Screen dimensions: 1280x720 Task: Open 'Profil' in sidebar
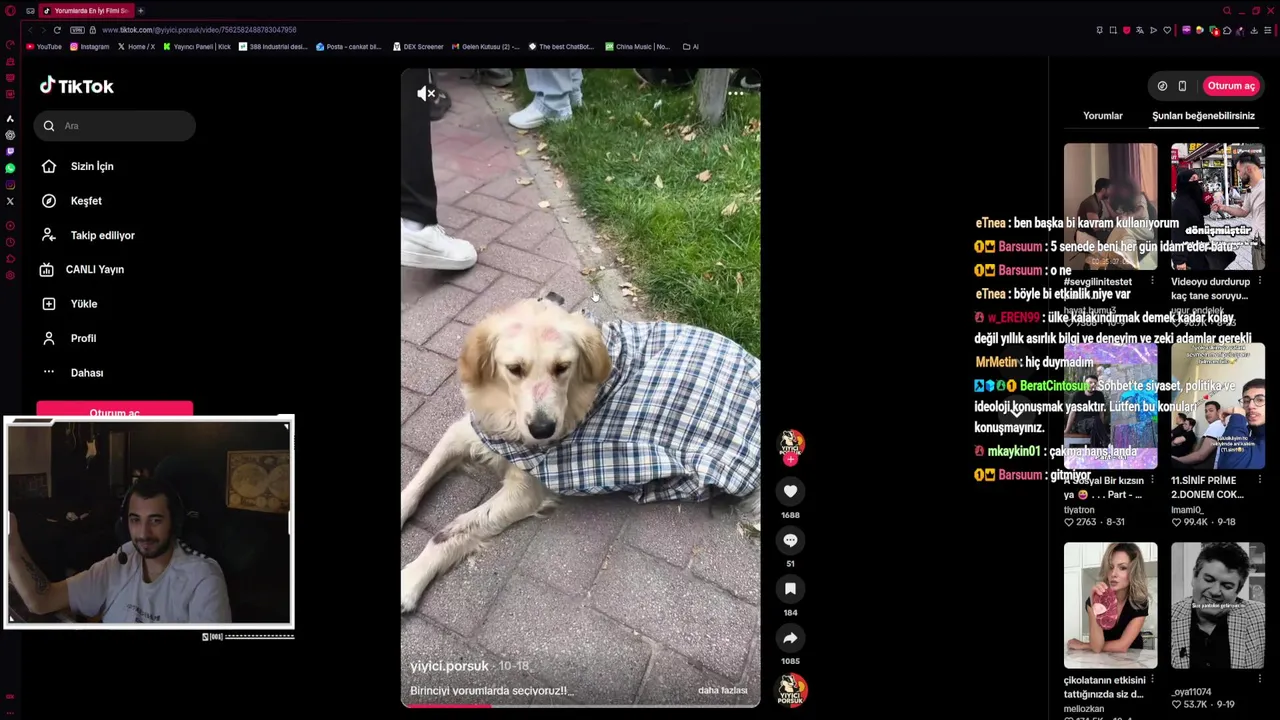pos(83,338)
